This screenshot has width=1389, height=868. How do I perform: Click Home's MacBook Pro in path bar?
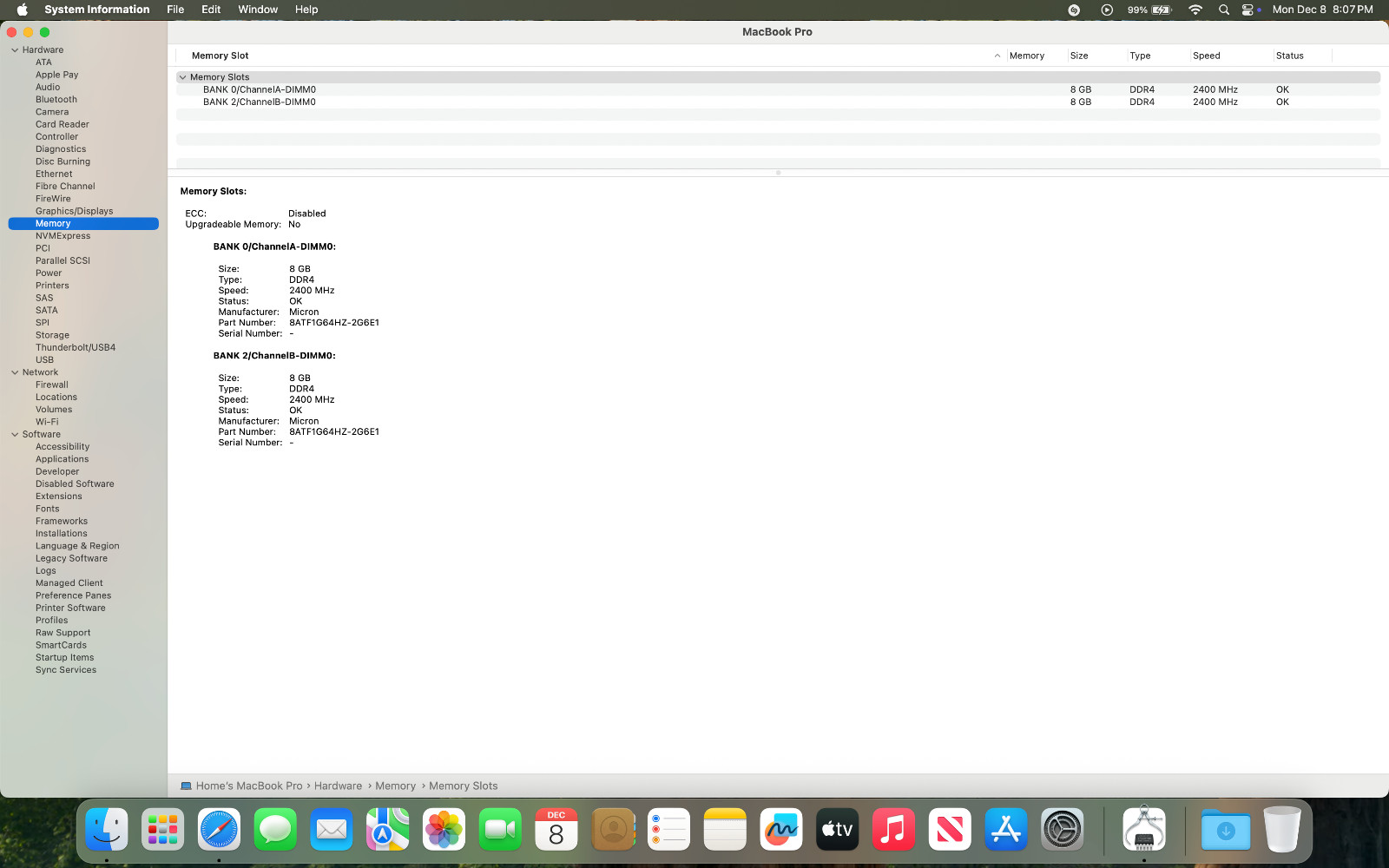point(249,786)
